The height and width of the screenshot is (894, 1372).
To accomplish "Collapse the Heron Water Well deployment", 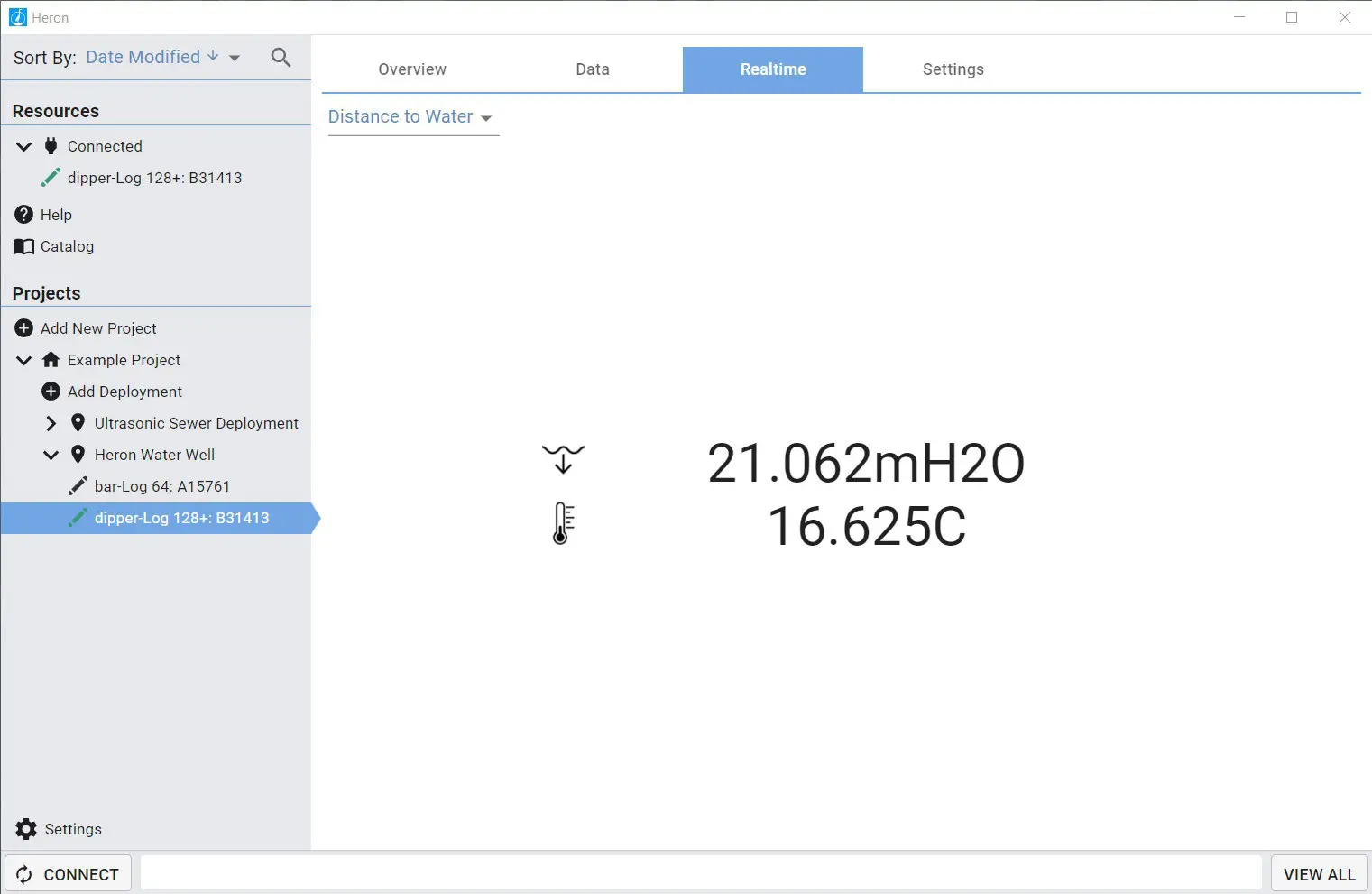I will pos(51,455).
